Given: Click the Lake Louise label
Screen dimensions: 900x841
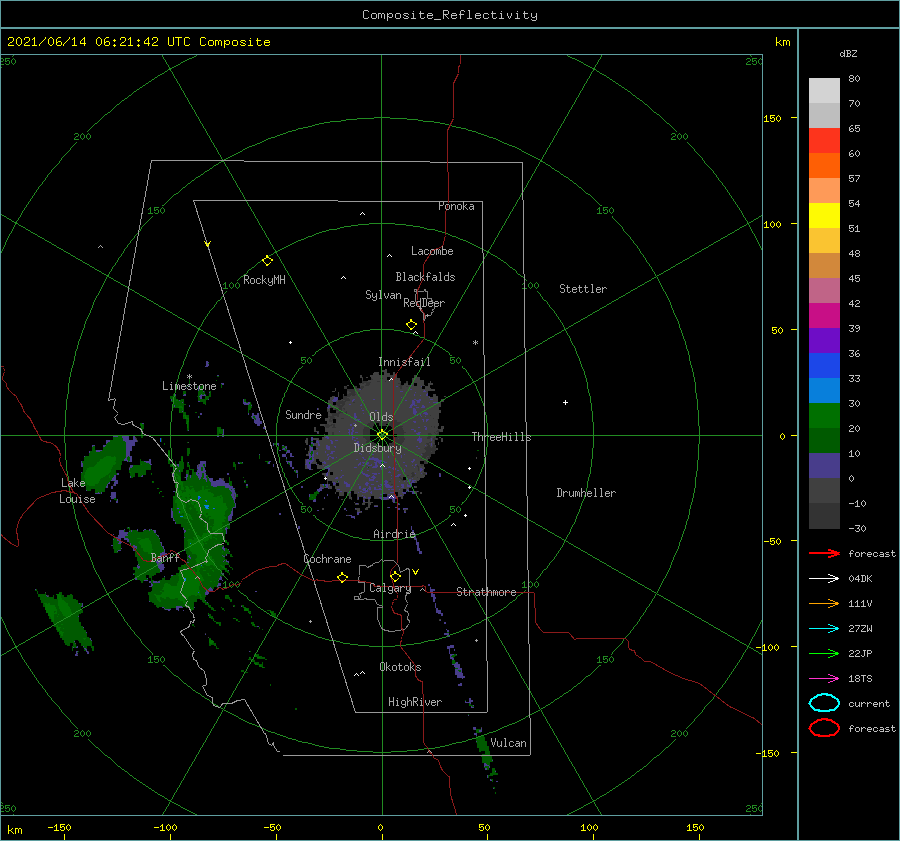Looking at the screenshot, I should click(77, 491).
